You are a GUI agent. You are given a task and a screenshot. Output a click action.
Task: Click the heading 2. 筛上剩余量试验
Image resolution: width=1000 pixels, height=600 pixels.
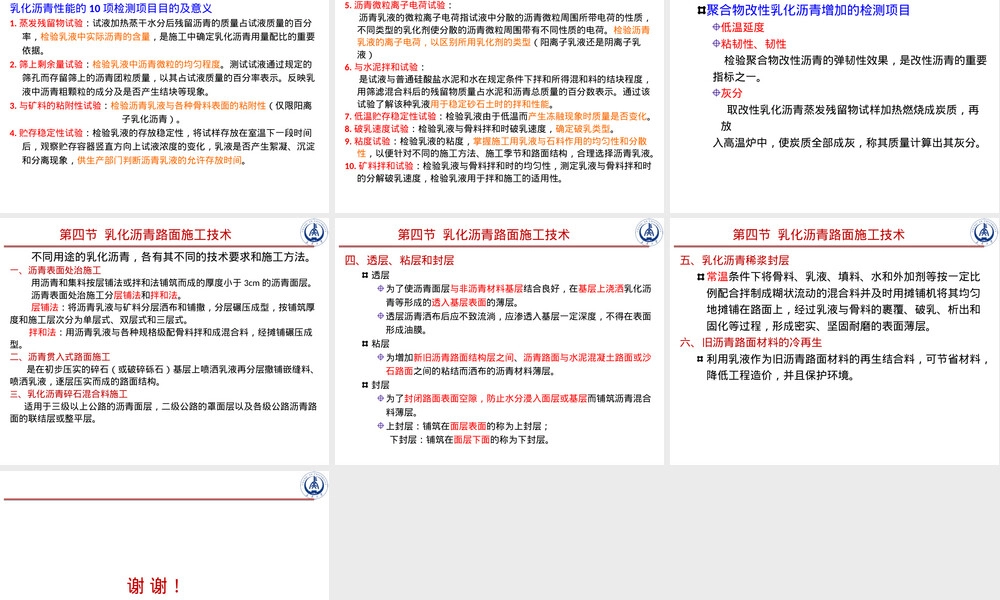pos(47,64)
